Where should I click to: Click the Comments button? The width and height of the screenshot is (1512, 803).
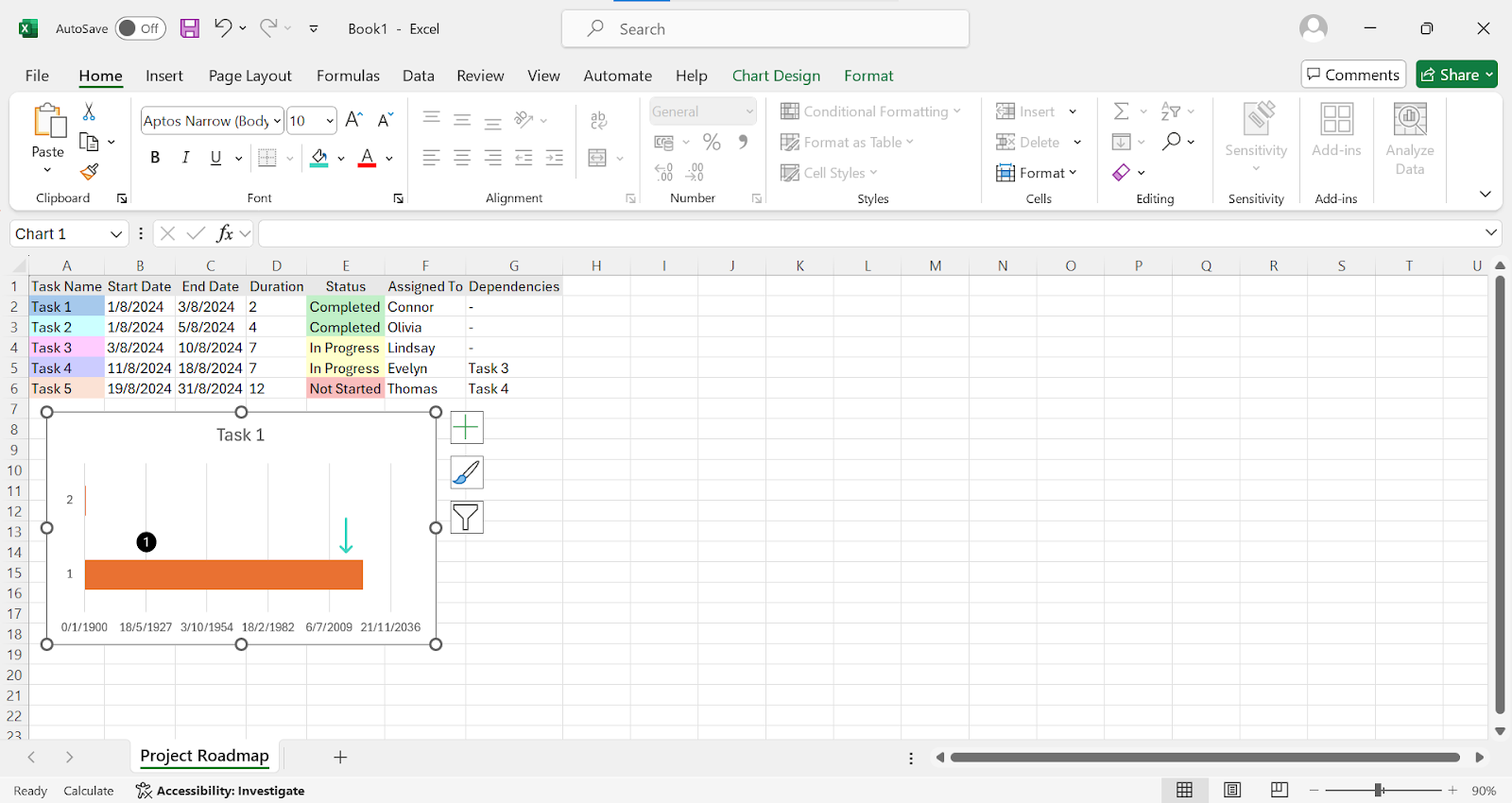1353,75
